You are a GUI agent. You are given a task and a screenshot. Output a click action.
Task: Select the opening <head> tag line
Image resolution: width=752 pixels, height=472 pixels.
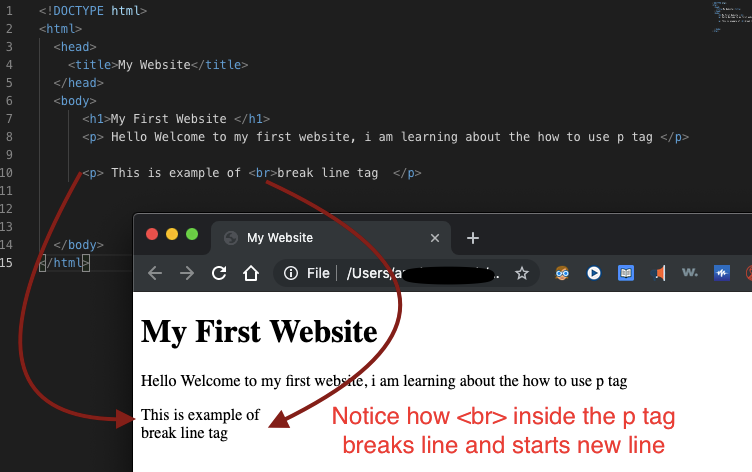coord(75,47)
